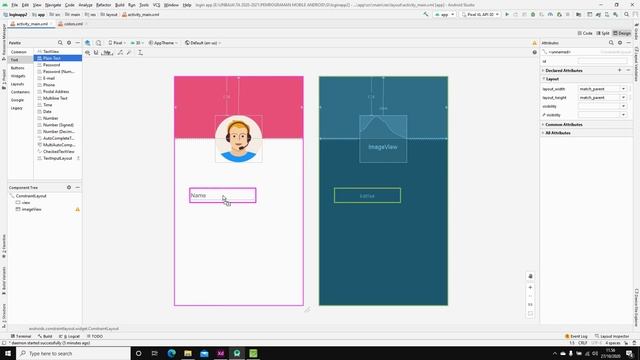Select ConstraintLayout in the Component Tree

pos(31,196)
